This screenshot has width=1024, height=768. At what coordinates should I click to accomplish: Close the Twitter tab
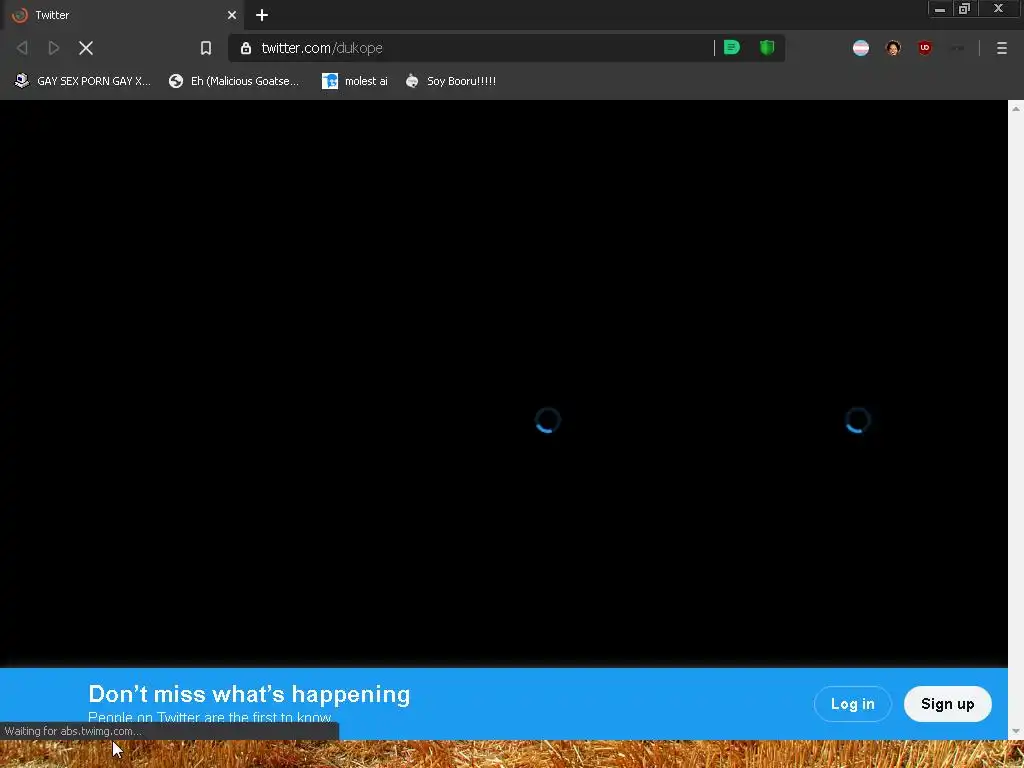232,15
